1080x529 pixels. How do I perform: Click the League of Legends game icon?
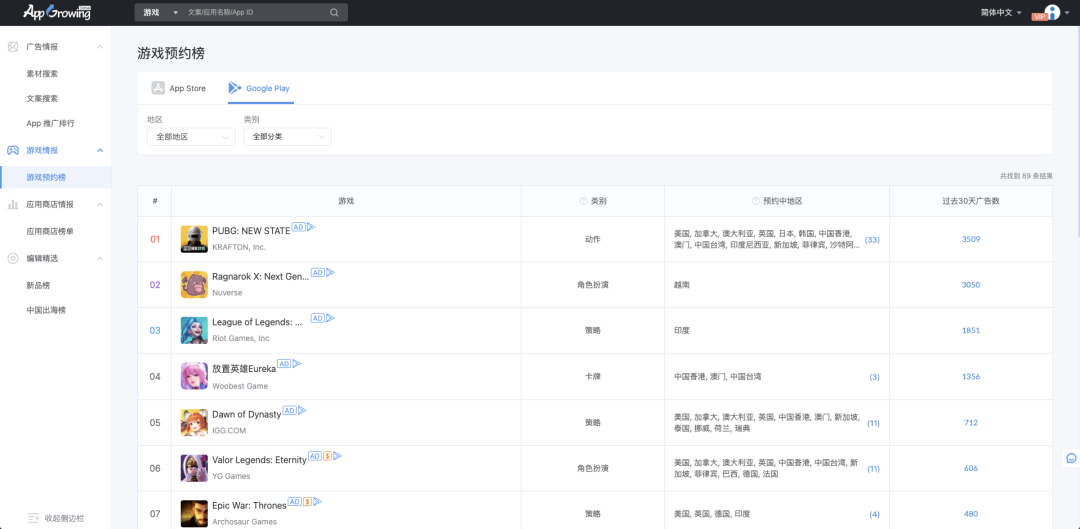(194, 331)
